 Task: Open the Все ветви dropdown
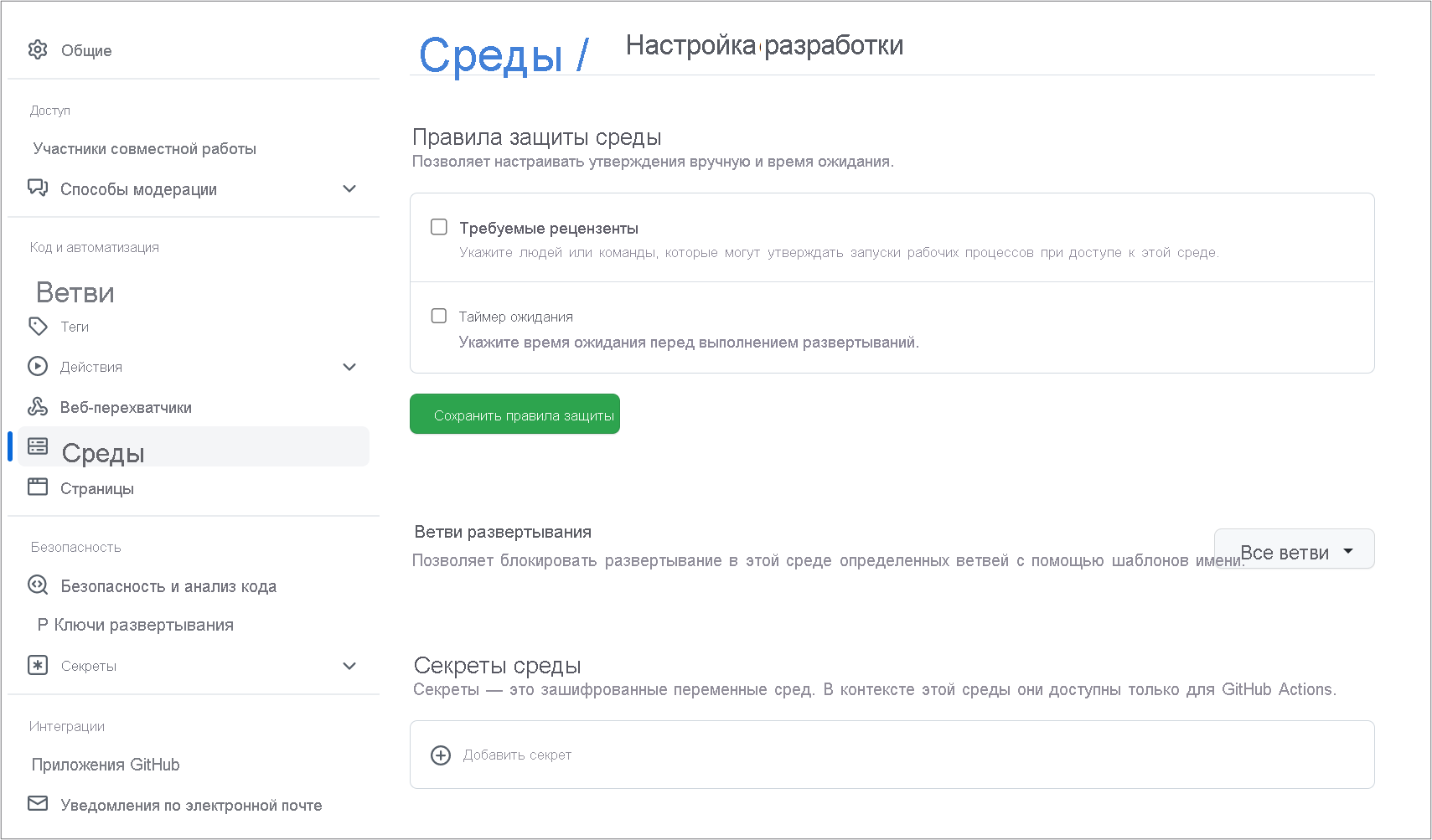pyautogui.click(x=1294, y=549)
